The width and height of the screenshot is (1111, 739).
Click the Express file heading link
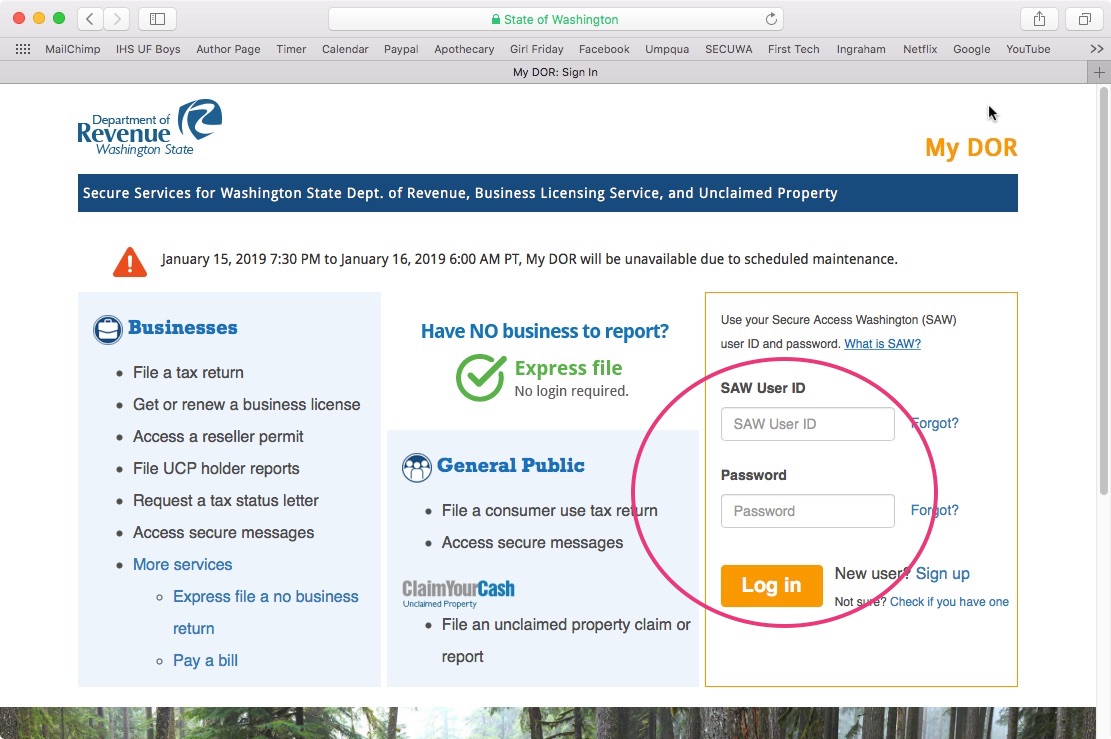pos(568,368)
